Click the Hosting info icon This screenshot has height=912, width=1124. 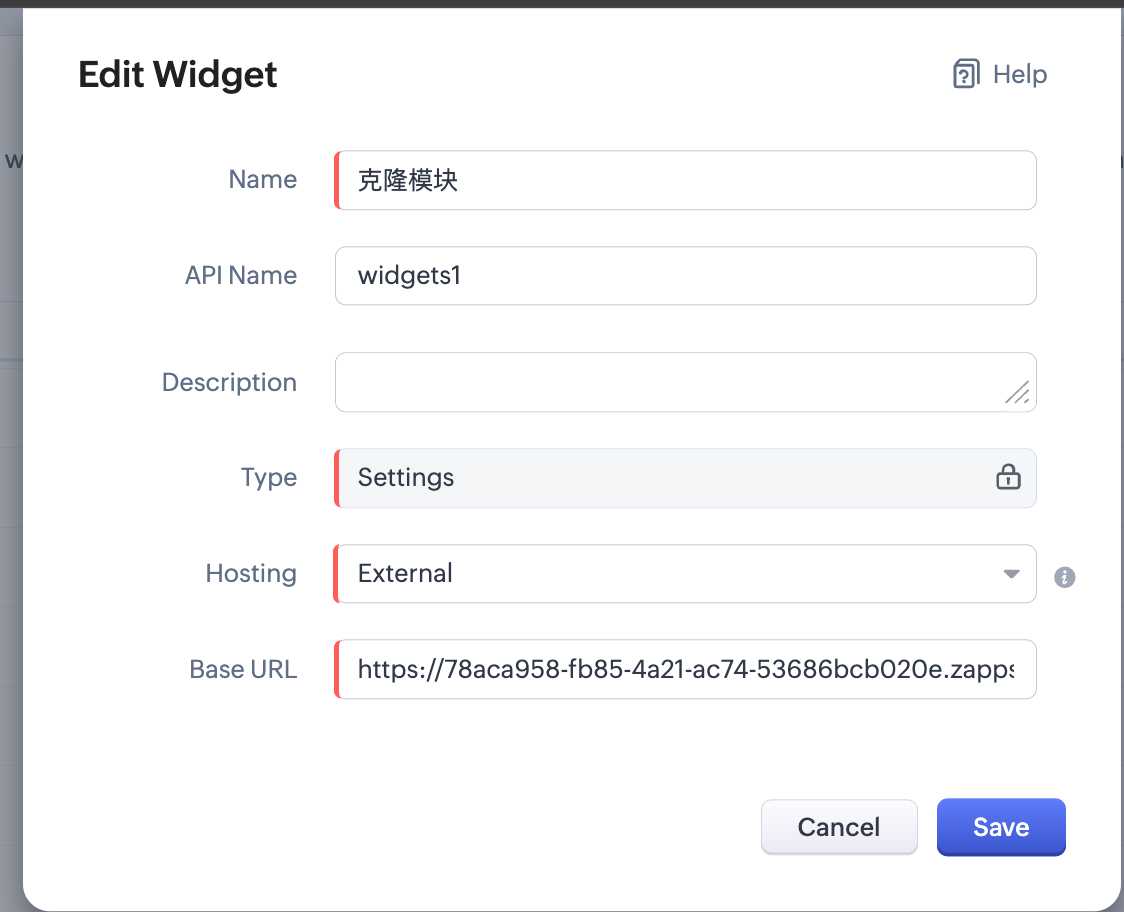[x=1065, y=577]
